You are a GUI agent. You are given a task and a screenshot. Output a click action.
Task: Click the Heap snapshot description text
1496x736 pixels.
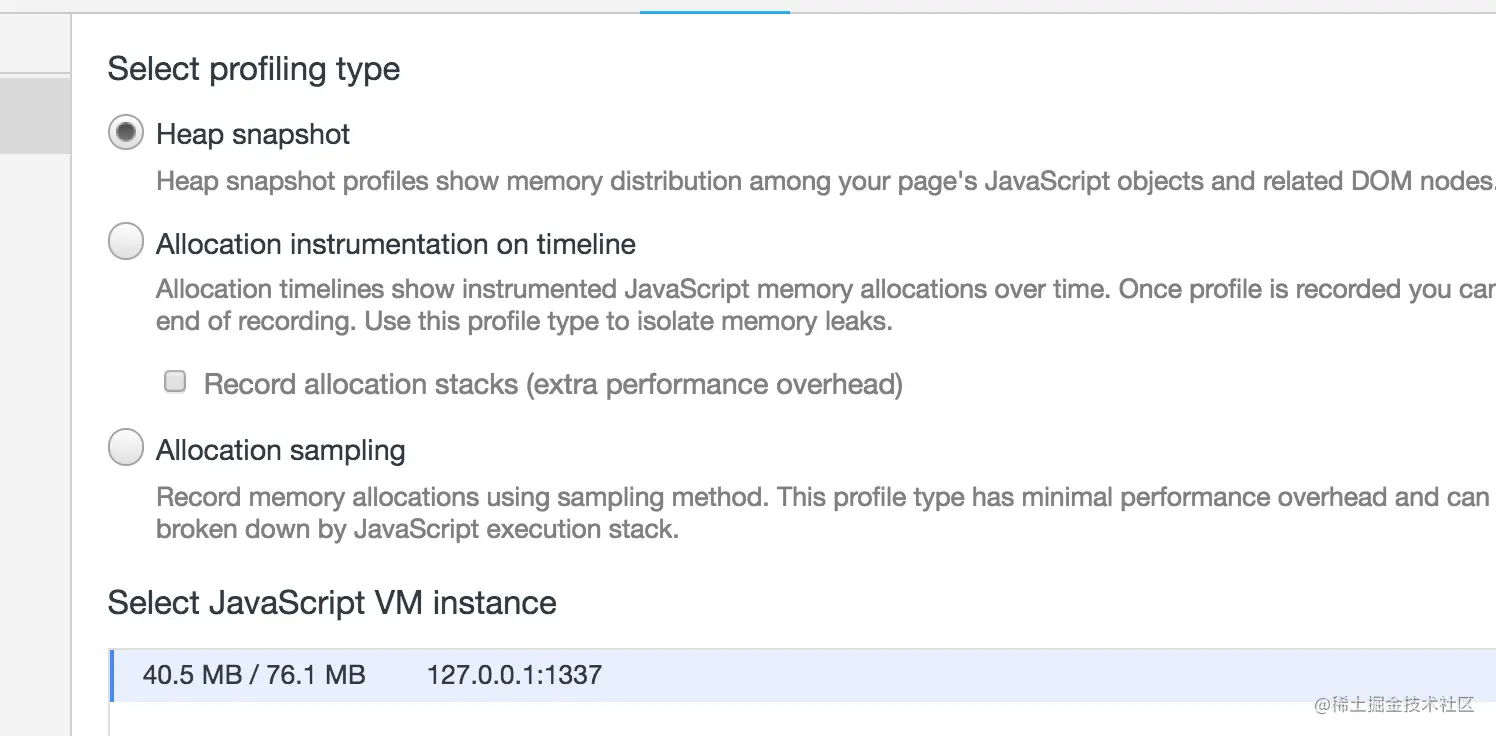[x=800, y=182]
